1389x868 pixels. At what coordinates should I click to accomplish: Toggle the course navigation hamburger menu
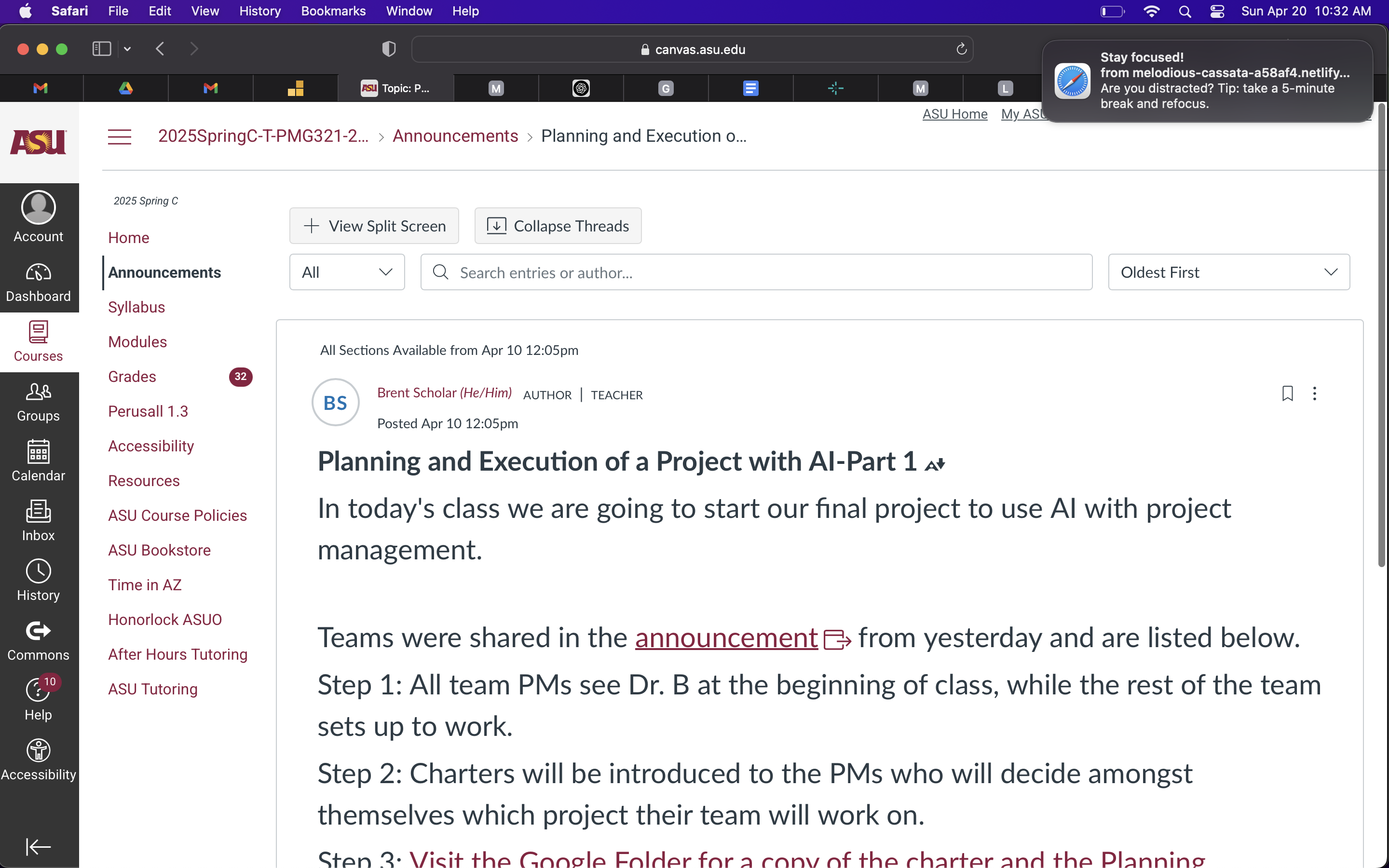point(120,136)
